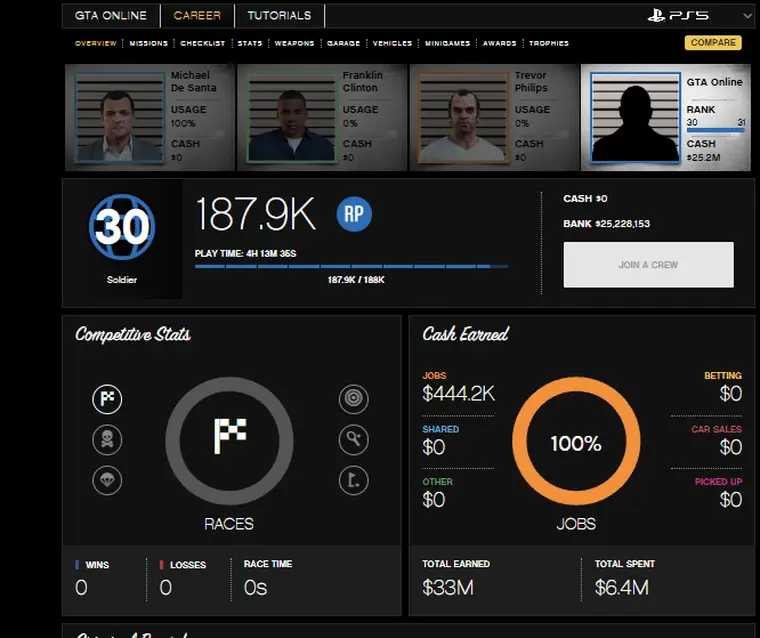Image resolution: width=760 pixels, height=638 pixels.
Task: Select the Parachuting stat icon
Action: tap(107, 480)
